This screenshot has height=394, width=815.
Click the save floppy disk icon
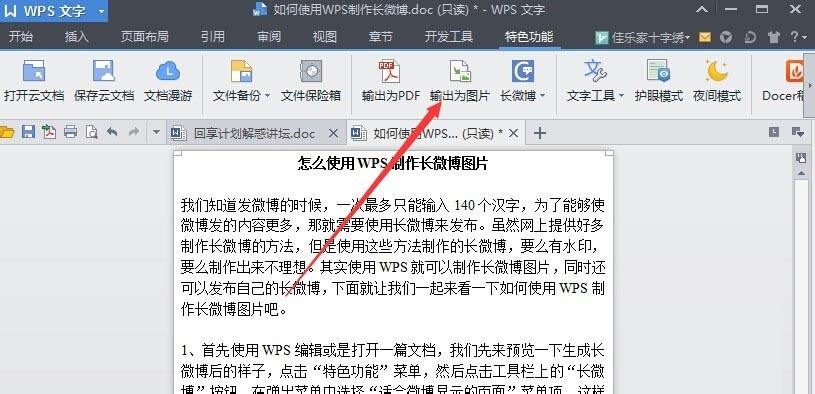[x=28, y=133]
